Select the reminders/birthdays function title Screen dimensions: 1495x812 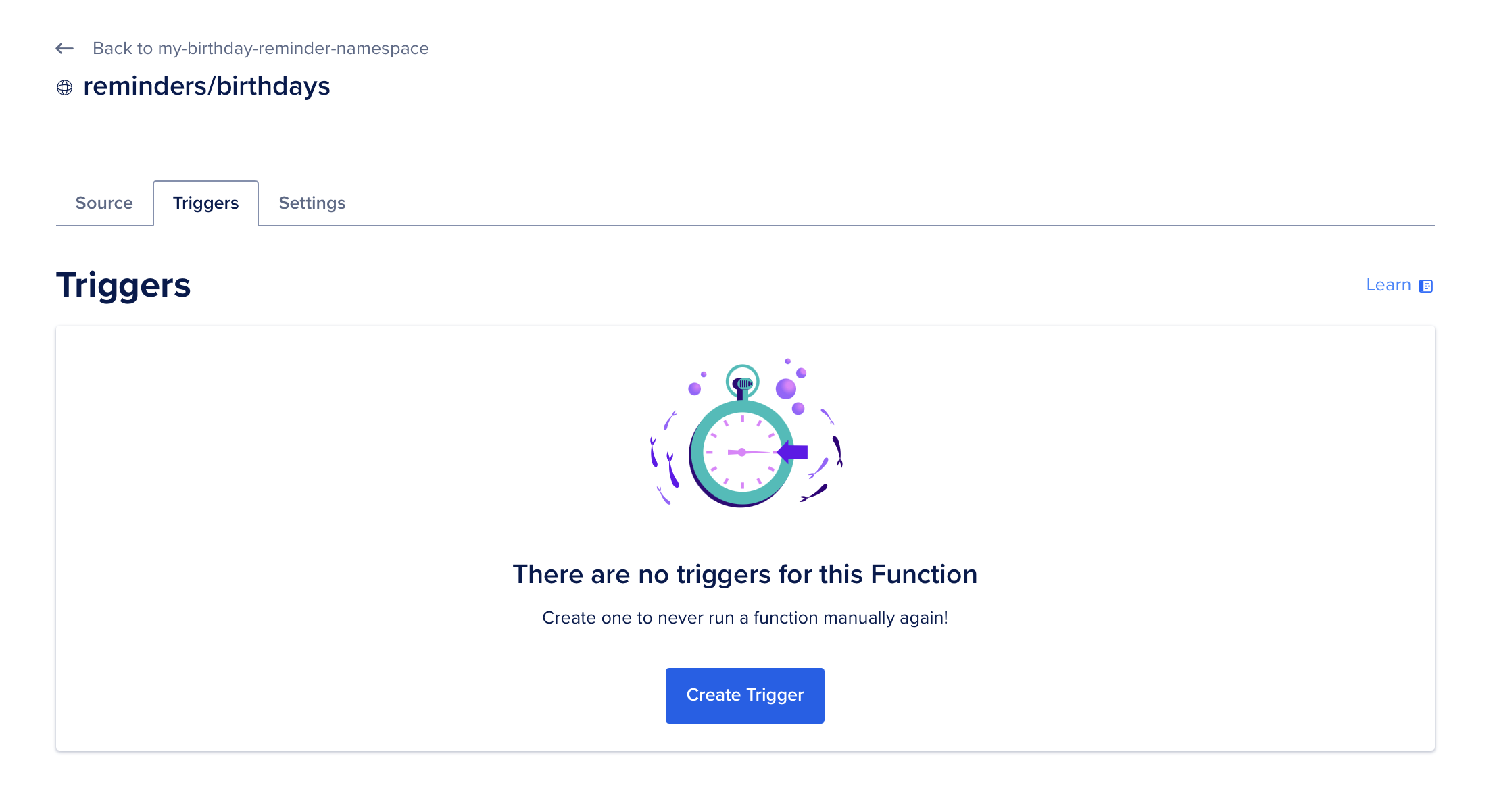coord(207,86)
